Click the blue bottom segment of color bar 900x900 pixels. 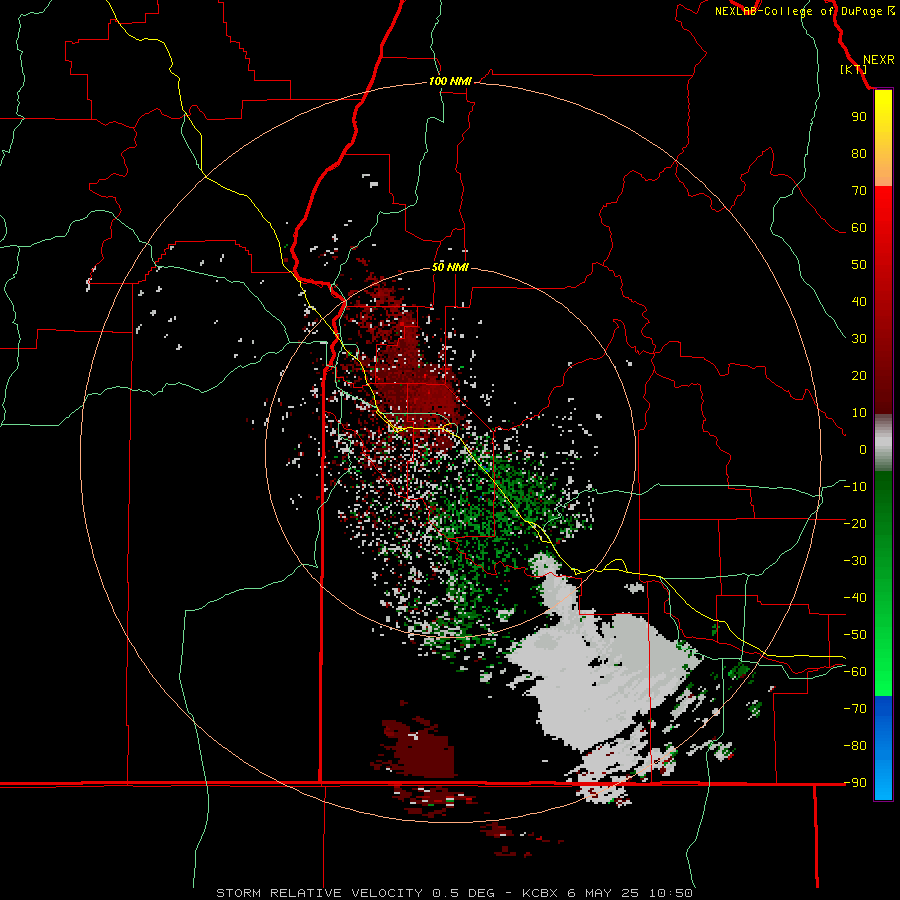click(x=883, y=748)
